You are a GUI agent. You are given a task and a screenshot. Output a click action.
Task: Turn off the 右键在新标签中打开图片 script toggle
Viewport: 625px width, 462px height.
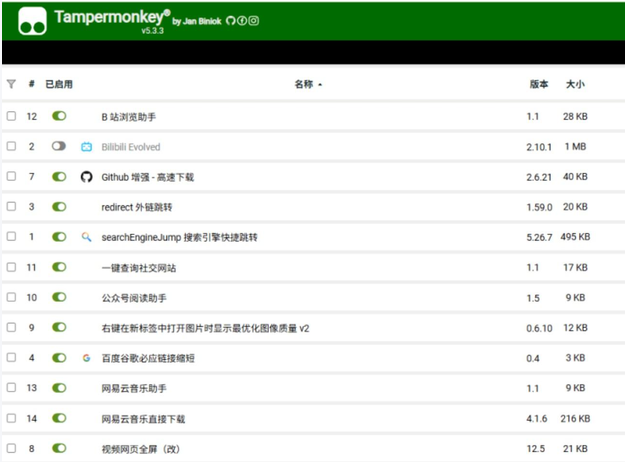[59, 327]
